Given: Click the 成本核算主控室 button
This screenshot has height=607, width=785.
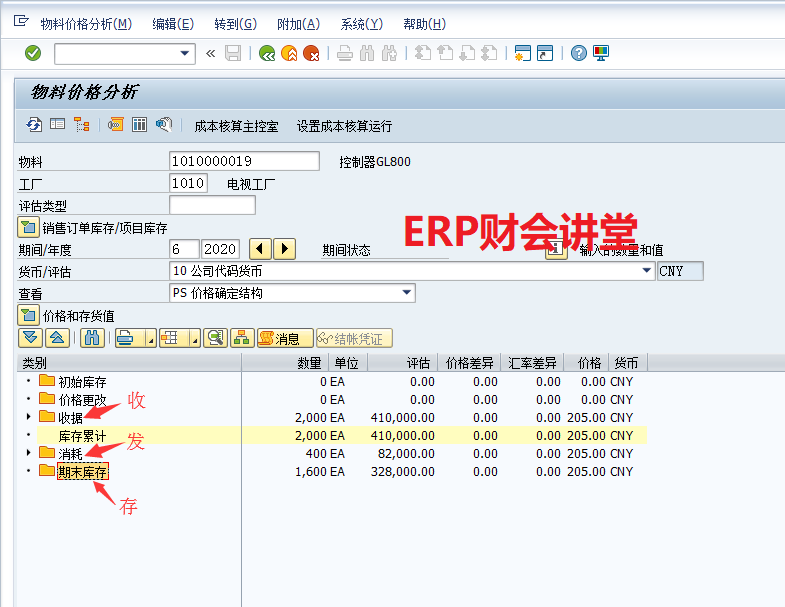Looking at the screenshot, I should [236, 126].
